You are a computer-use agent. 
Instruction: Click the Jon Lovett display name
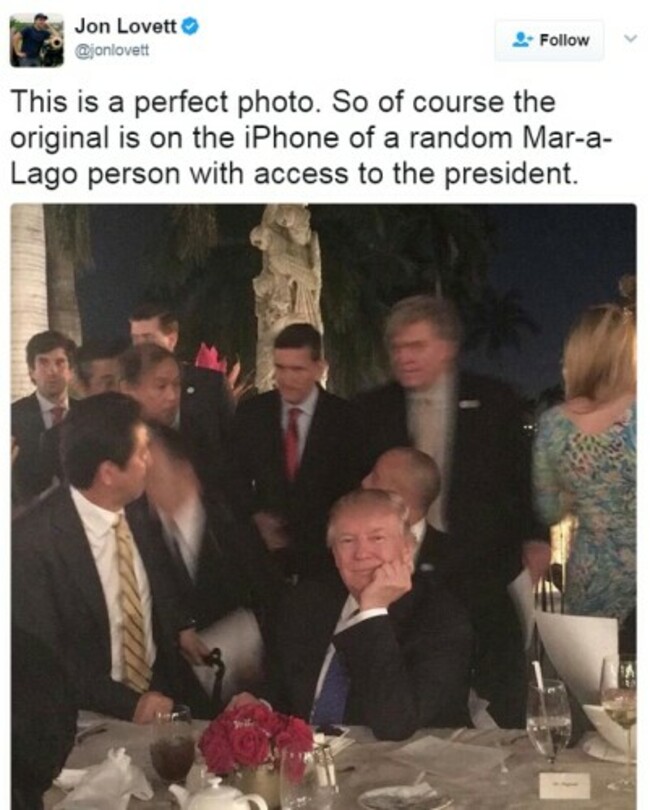point(126,26)
